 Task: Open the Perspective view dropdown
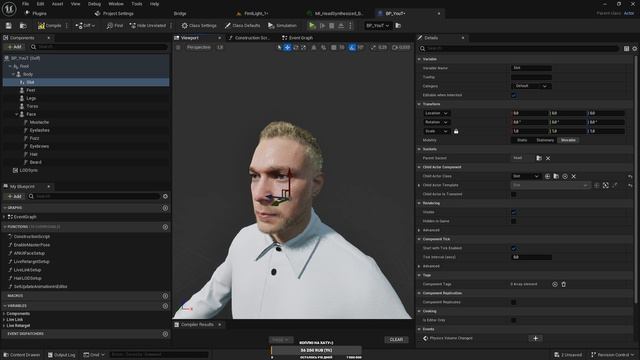tap(198, 47)
